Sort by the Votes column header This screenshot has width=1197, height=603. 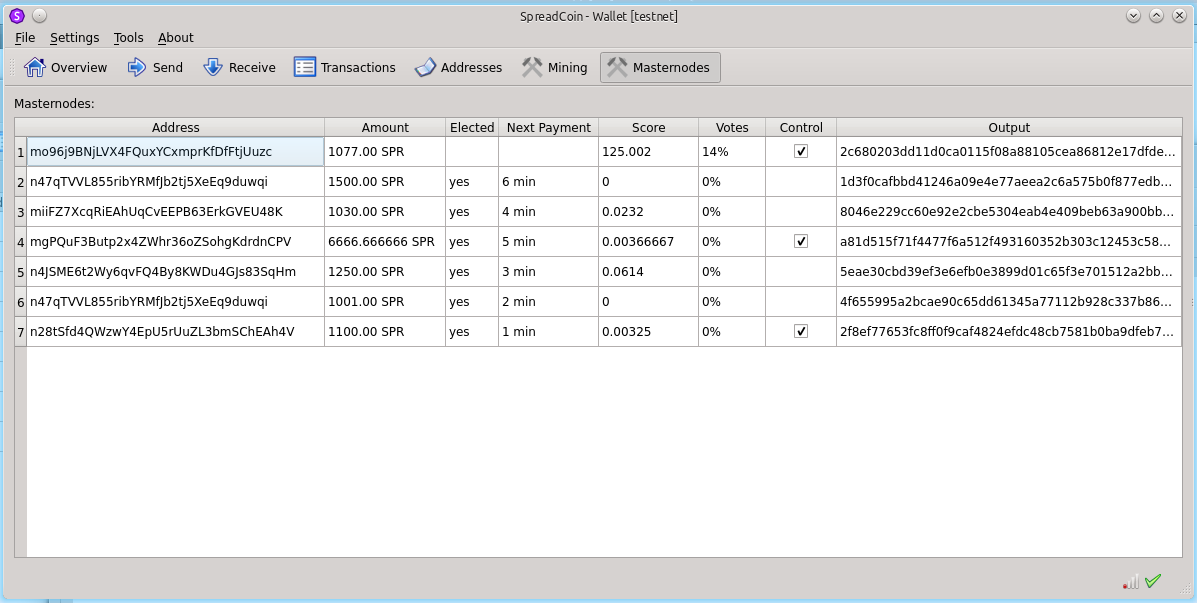(x=732, y=127)
